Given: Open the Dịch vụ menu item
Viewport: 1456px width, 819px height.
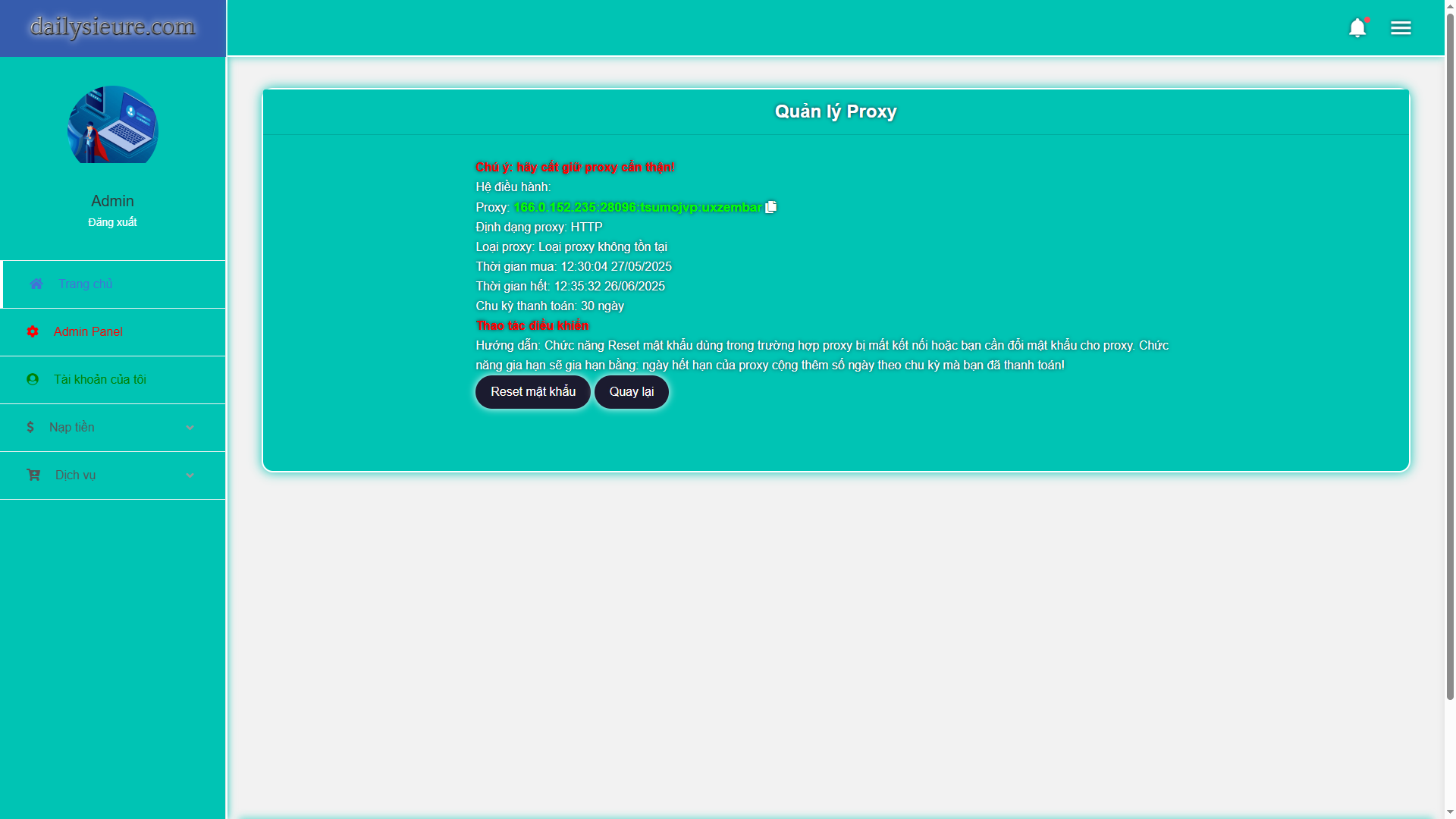Looking at the screenshot, I should [x=113, y=475].
